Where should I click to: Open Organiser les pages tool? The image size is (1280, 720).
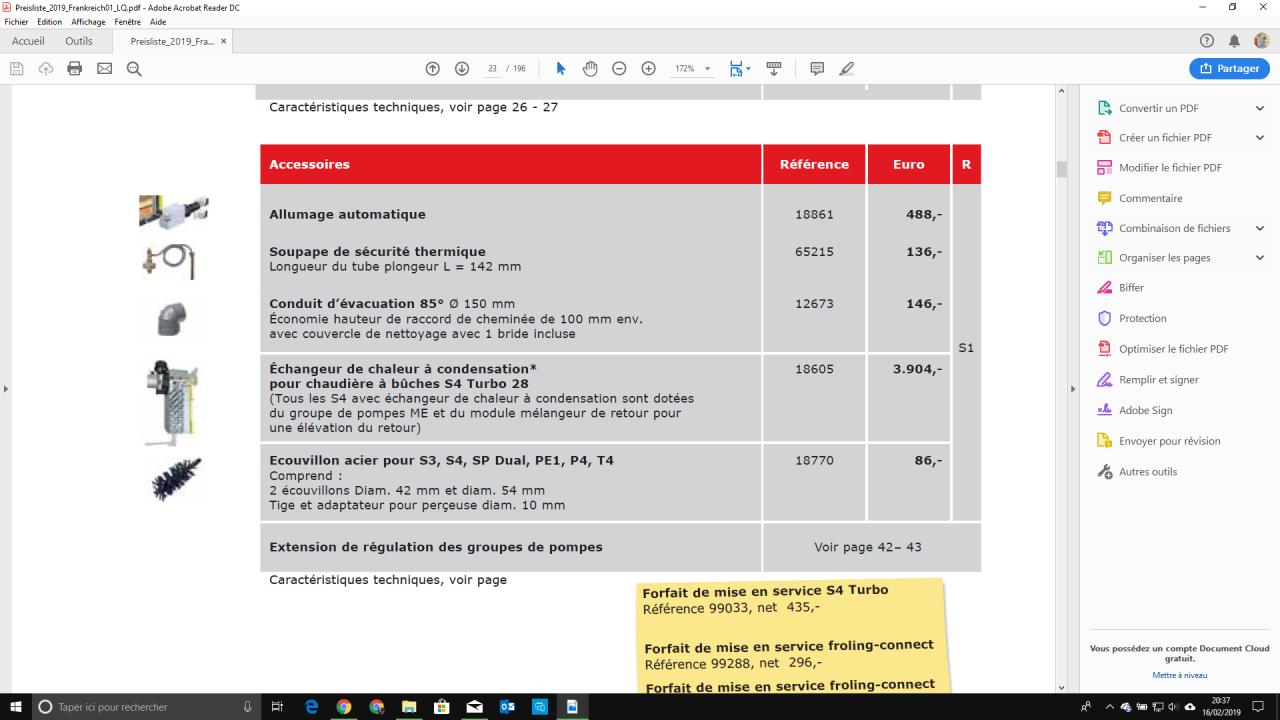pyautogui.click(x=1164, y=258)
